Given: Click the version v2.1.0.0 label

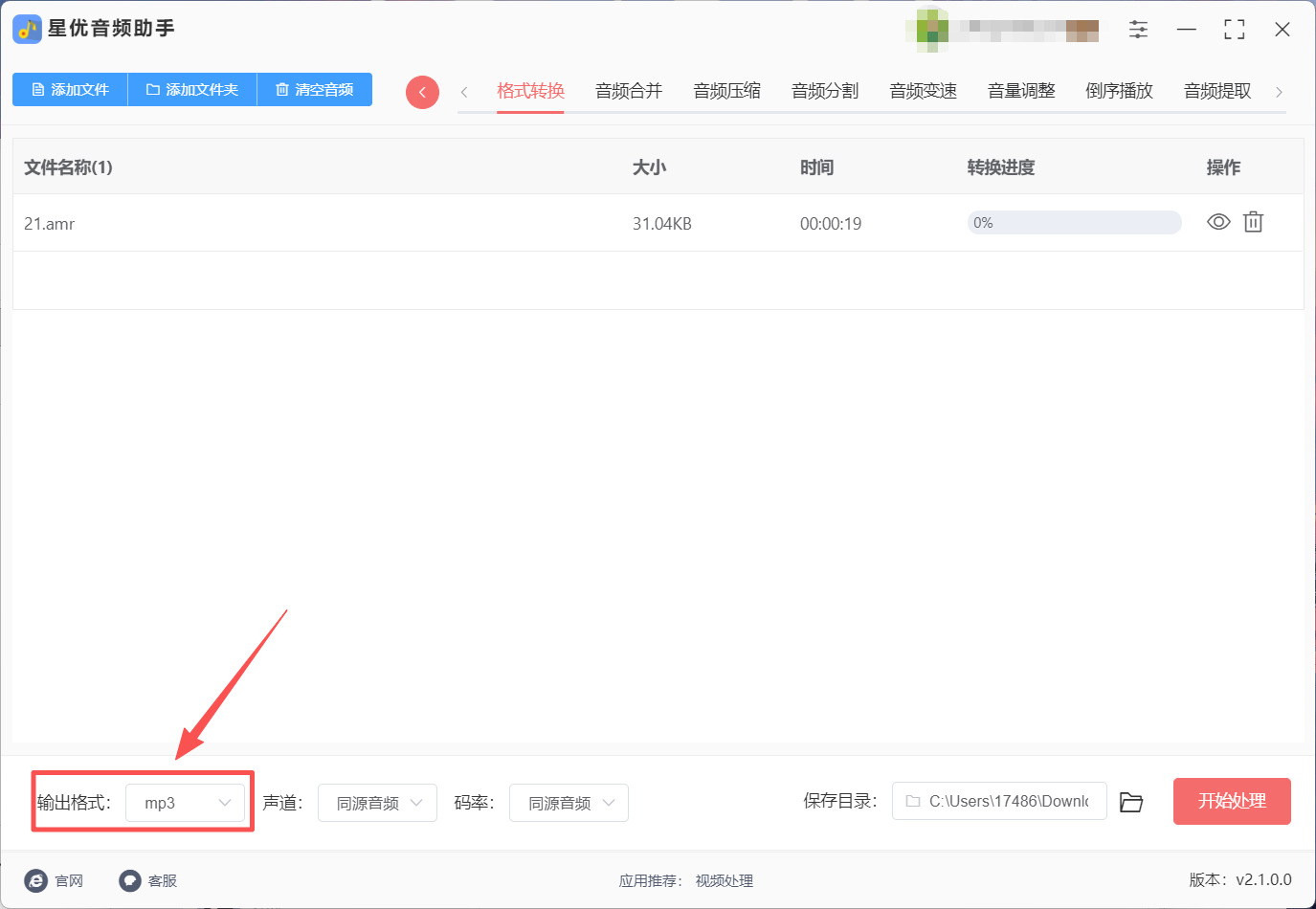Looking at the screenshot, I should click(x=1240, y=879).
